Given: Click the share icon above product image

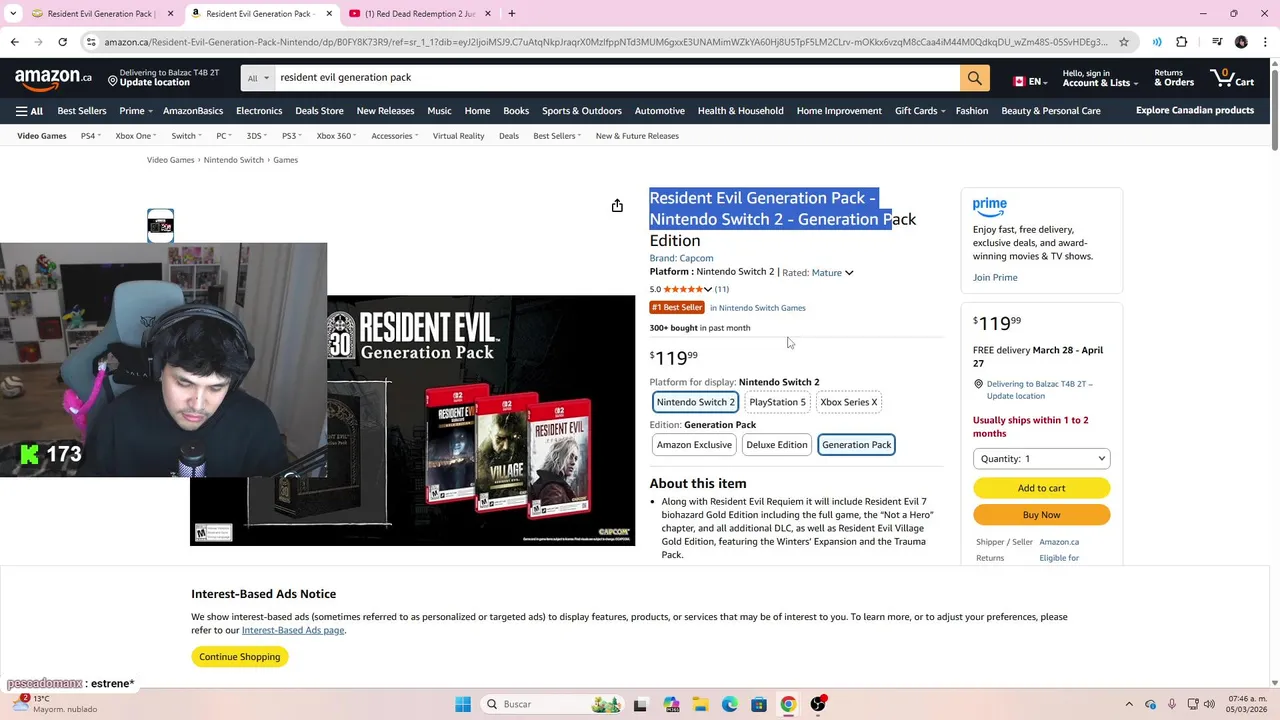Looking at the screenshot, I should (x=617, y=206).
